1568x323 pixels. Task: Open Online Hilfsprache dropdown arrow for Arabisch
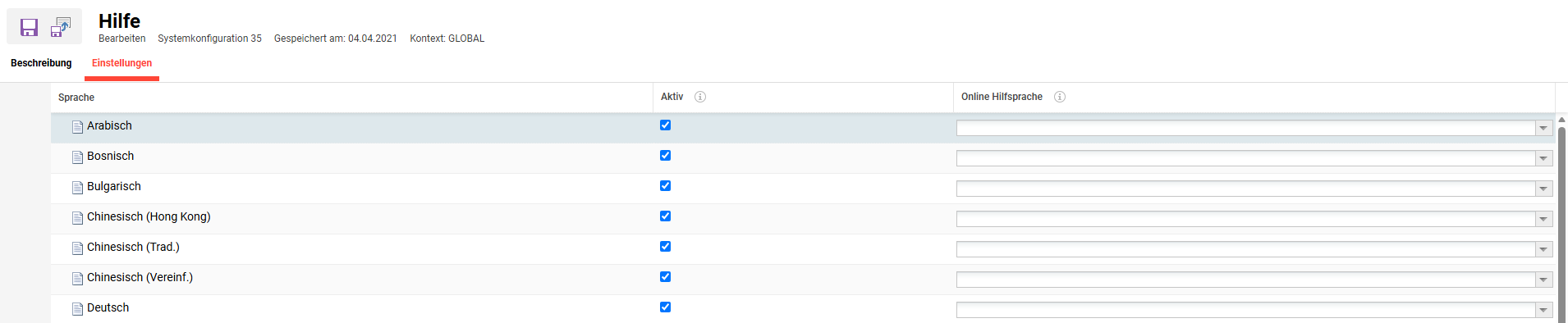(1543, 128)
